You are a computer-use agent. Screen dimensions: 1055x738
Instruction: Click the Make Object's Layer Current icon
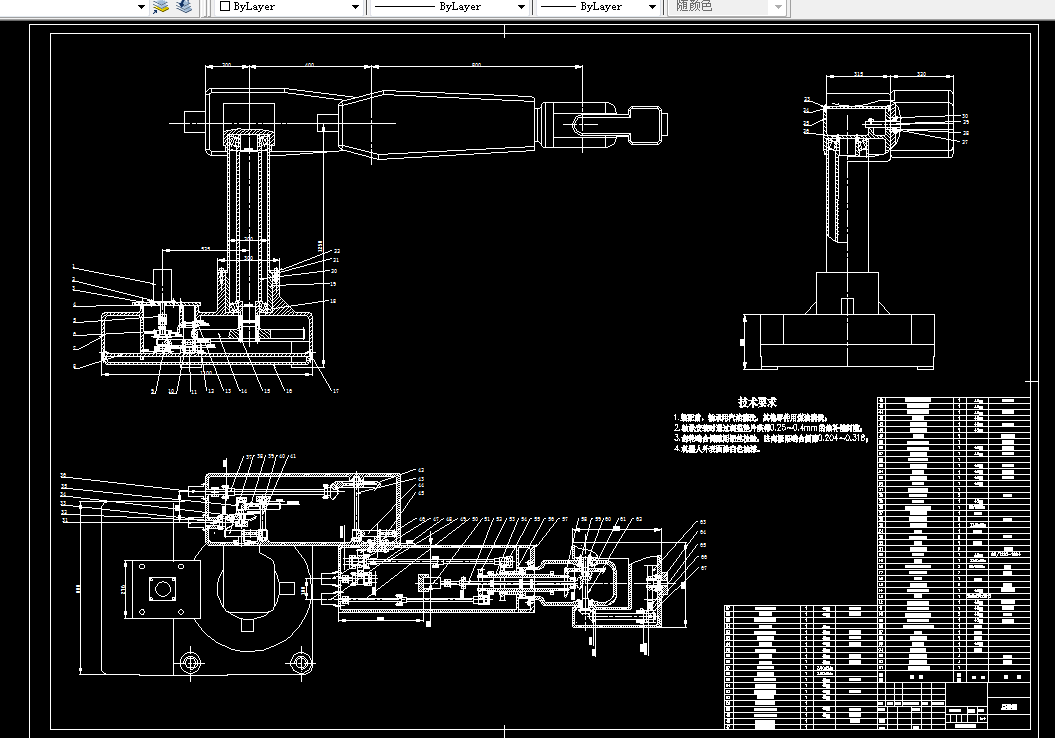(x=160, y=7)
